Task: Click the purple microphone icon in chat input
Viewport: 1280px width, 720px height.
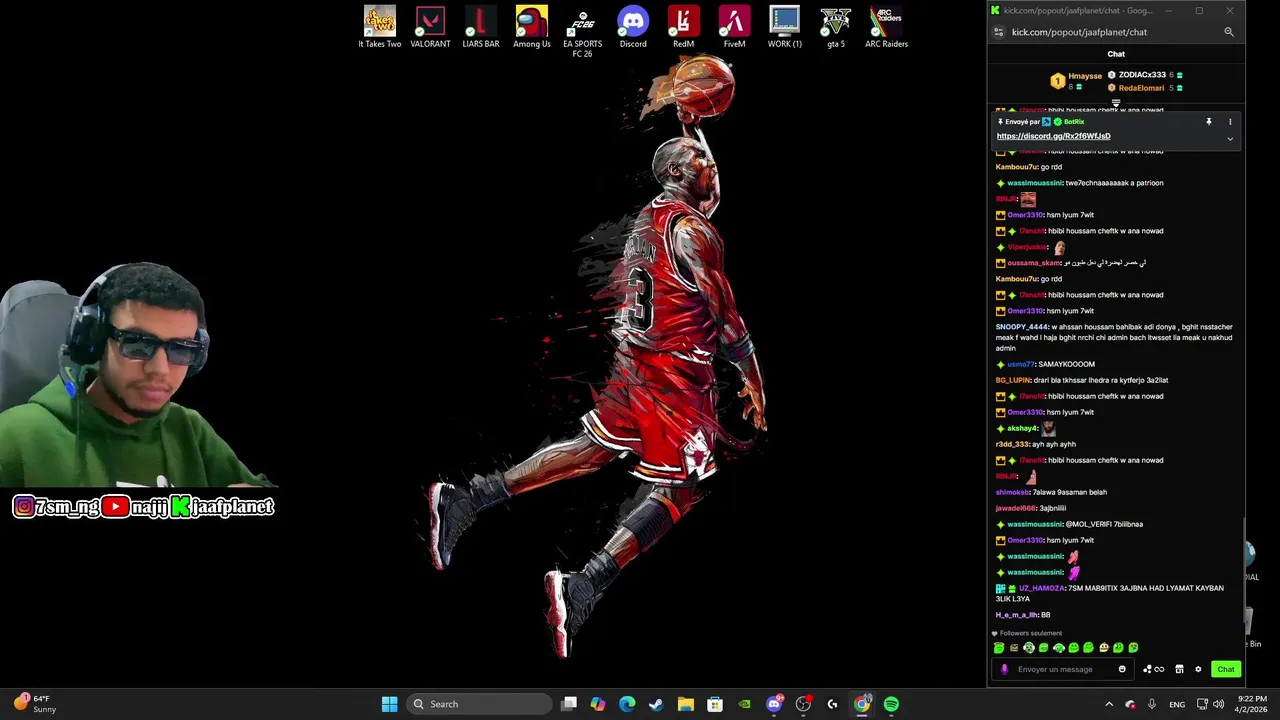Action: [x=1005, y=669]
